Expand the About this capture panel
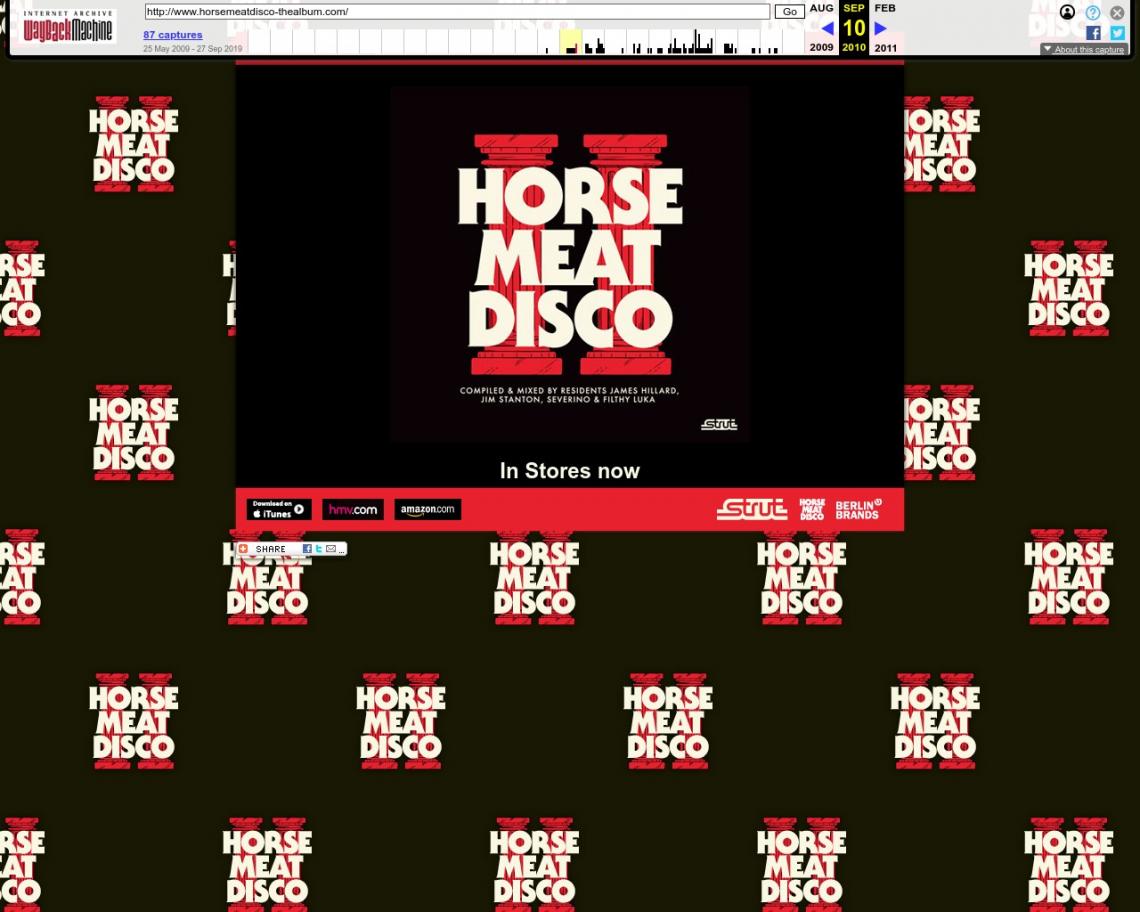The image size is (1140, 912). (1084, 49)
